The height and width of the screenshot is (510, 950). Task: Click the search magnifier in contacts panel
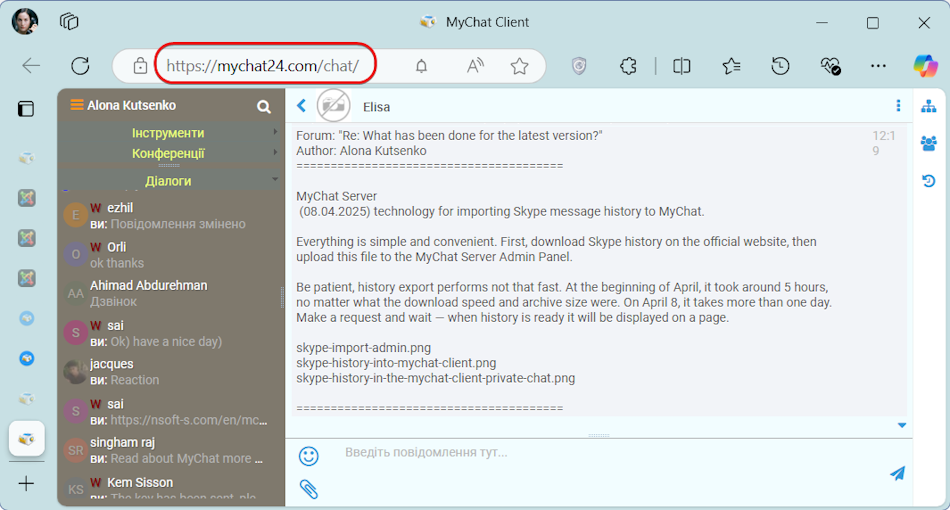(264, 107)
